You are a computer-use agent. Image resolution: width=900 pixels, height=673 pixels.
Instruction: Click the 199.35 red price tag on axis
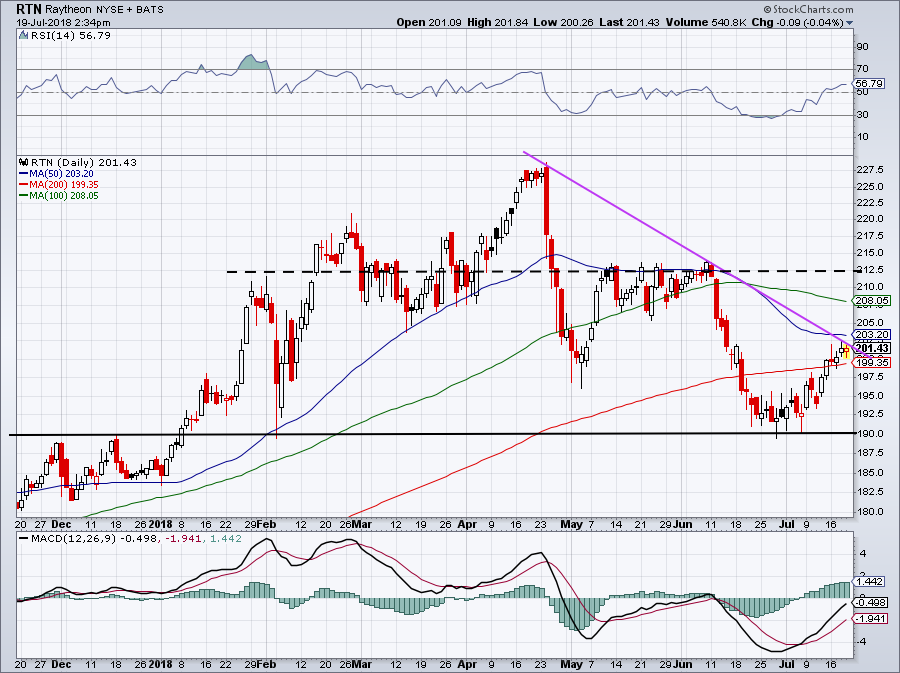click(872, 362)
